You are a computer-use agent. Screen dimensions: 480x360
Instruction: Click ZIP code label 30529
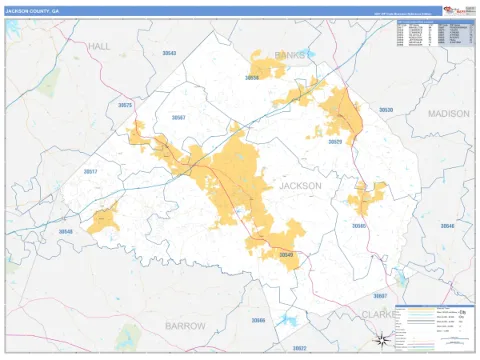pyautogui.click(x=335, y=142)
